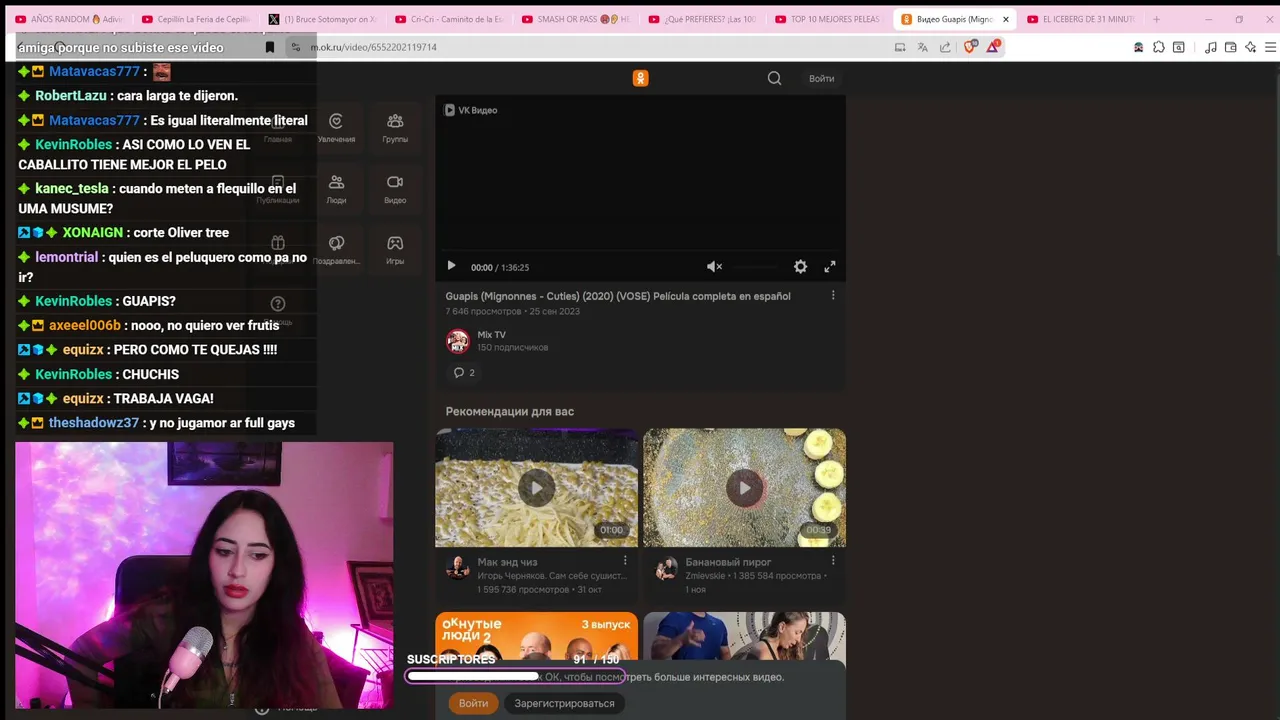Viewport: 1280px width, 720px height.
Task: Open Группы sidebar section
Action: (x=395, y=128)
